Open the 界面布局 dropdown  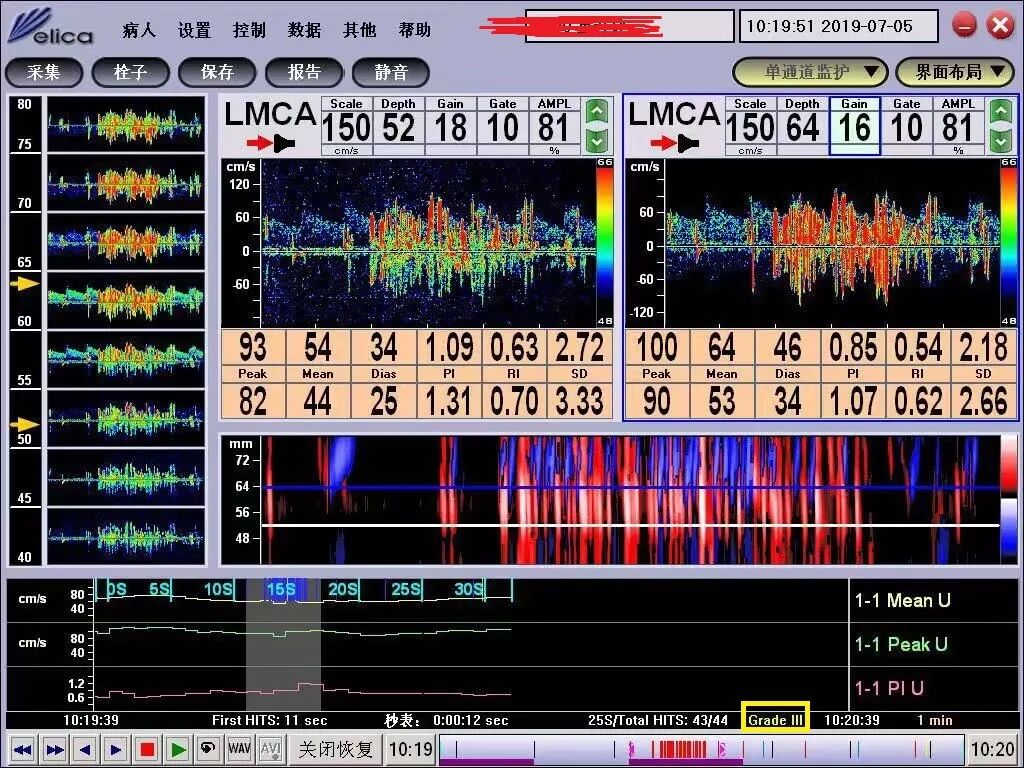click(955, 72)
